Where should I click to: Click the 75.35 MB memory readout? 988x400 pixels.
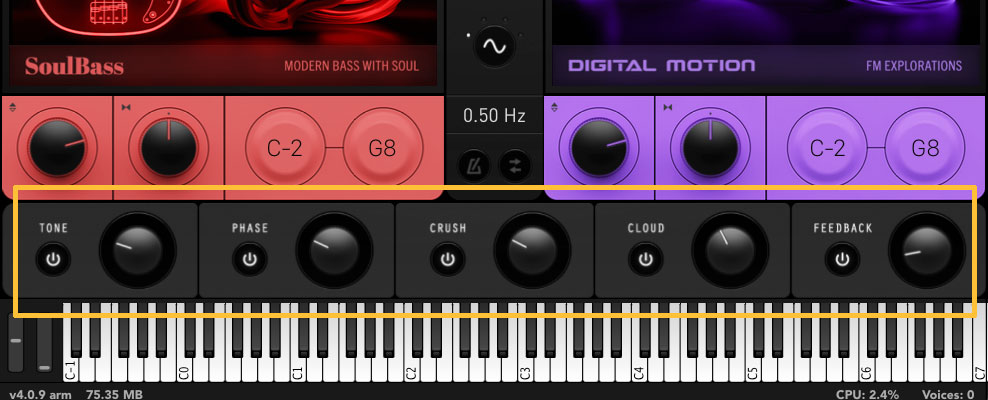point(114,394)
